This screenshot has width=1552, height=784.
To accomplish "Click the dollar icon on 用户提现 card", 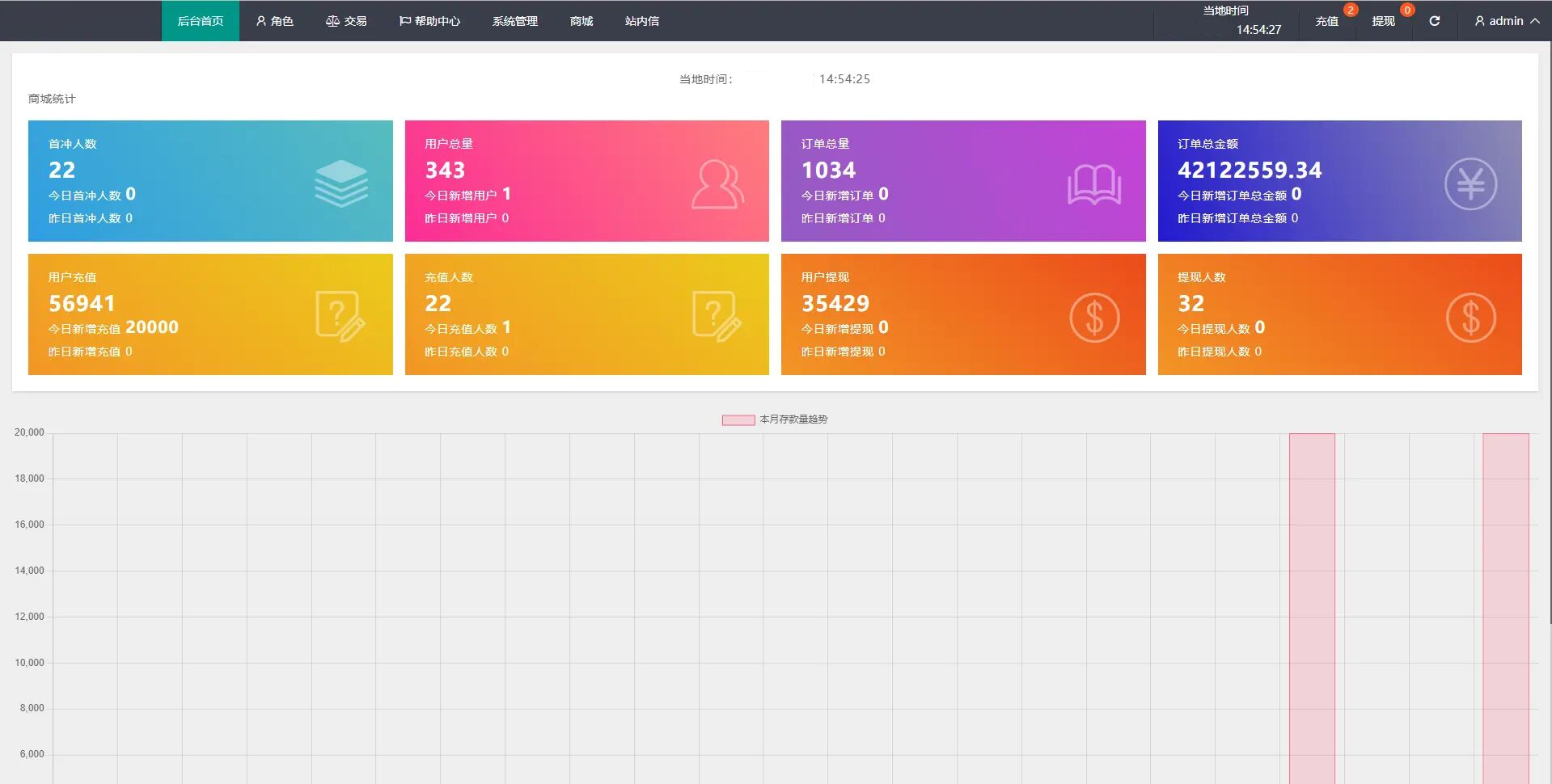I will point(1094,317).
